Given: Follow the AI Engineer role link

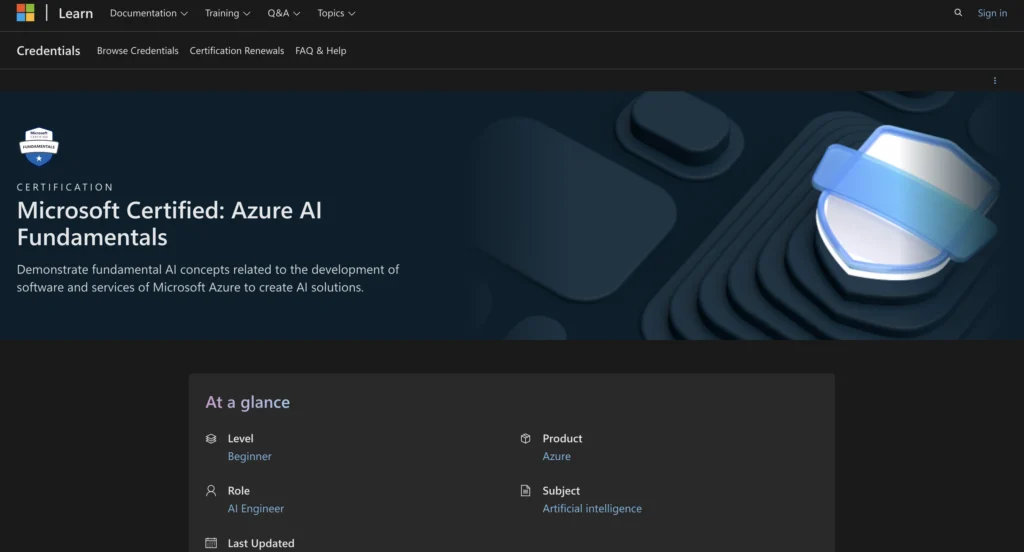Looking at the screenshot, I should [x=255, y=508].
